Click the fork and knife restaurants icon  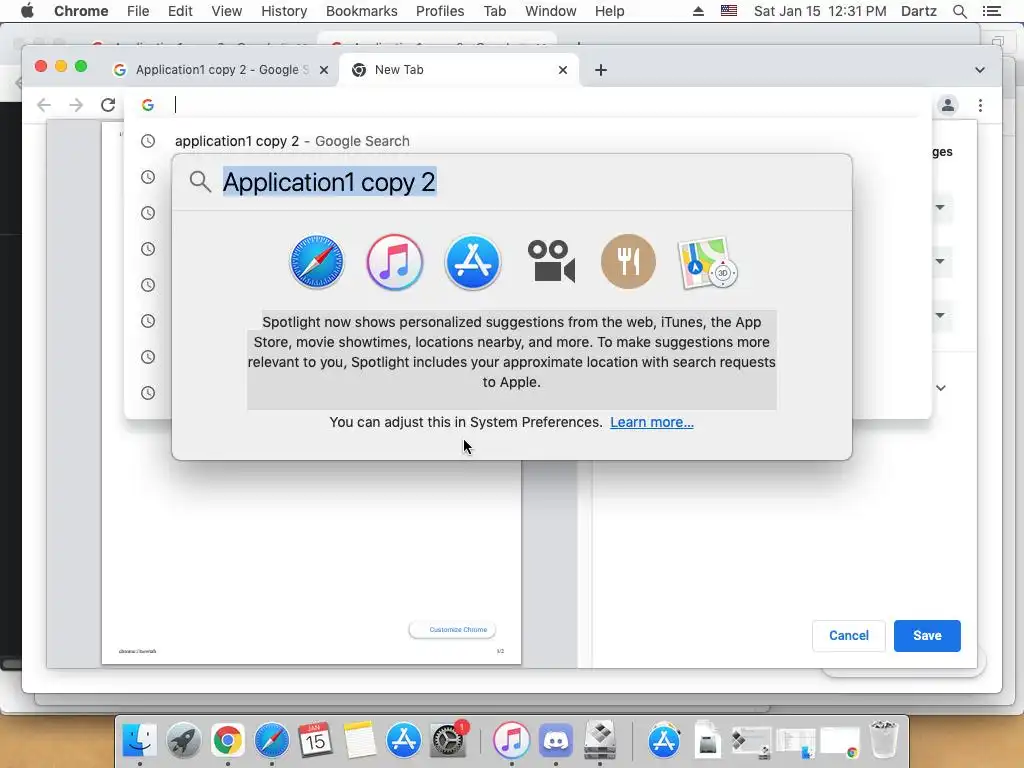[628, 262]
